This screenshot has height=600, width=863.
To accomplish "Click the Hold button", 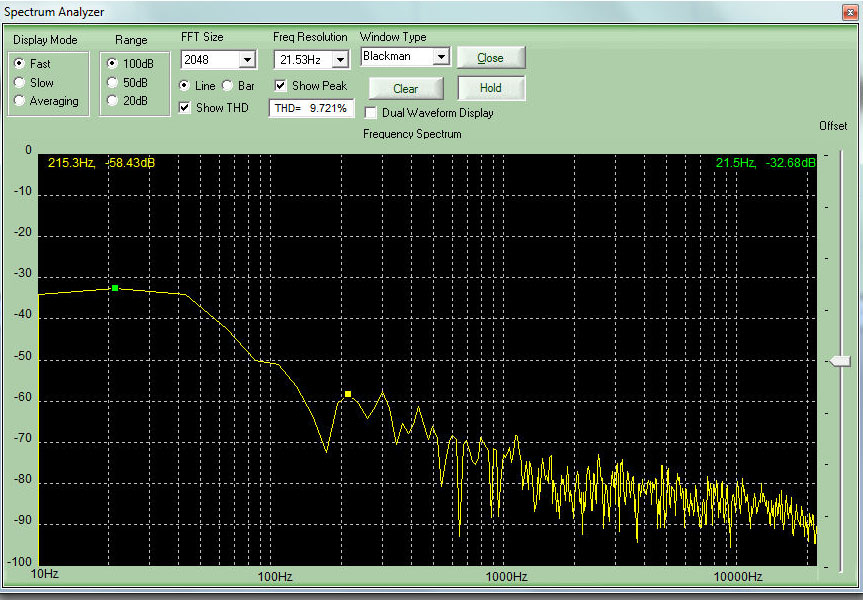I will (x=490, y=88).
